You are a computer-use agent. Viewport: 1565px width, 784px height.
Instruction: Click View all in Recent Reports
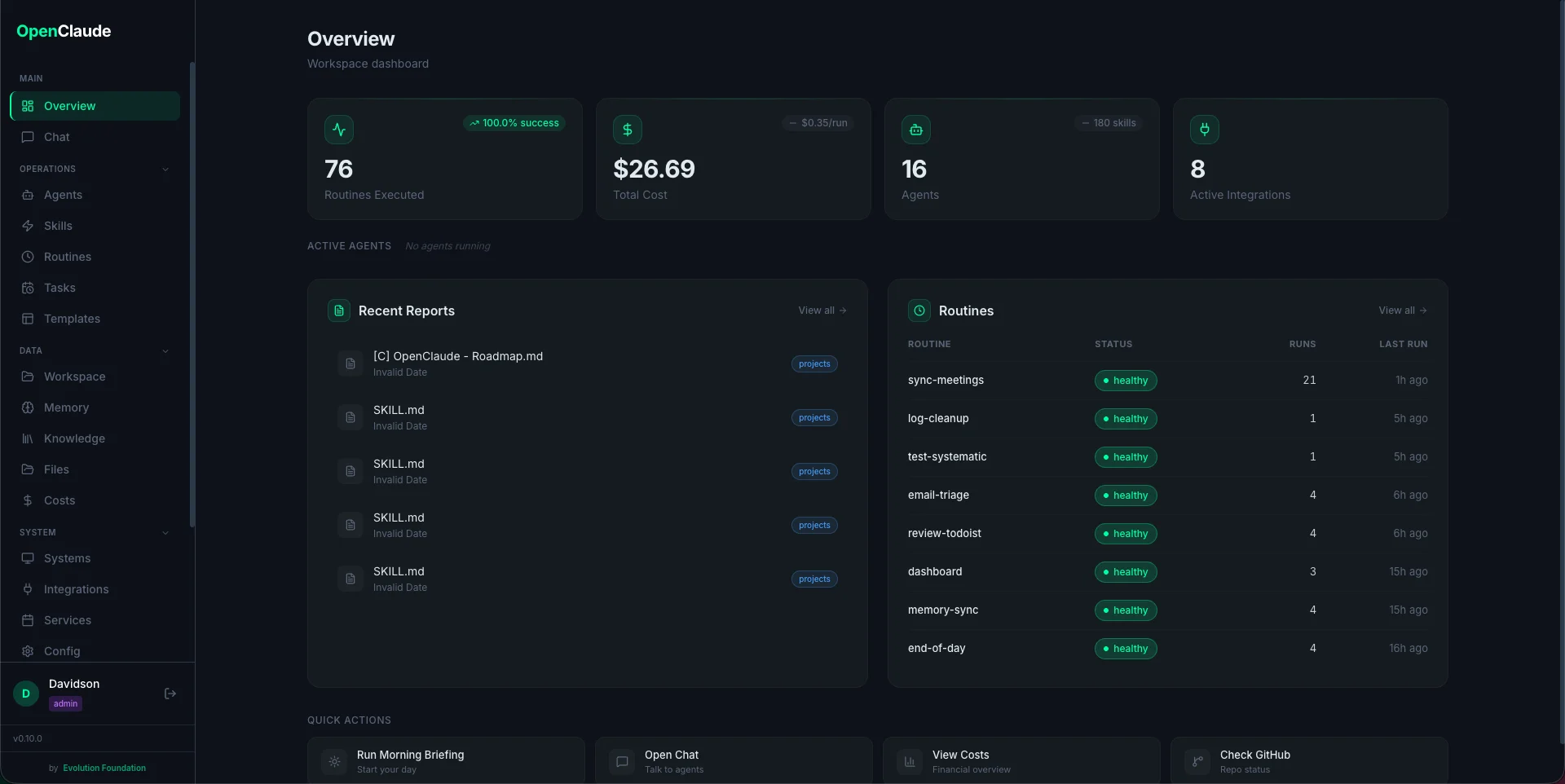pyautogui.click(x=822, y=311)
